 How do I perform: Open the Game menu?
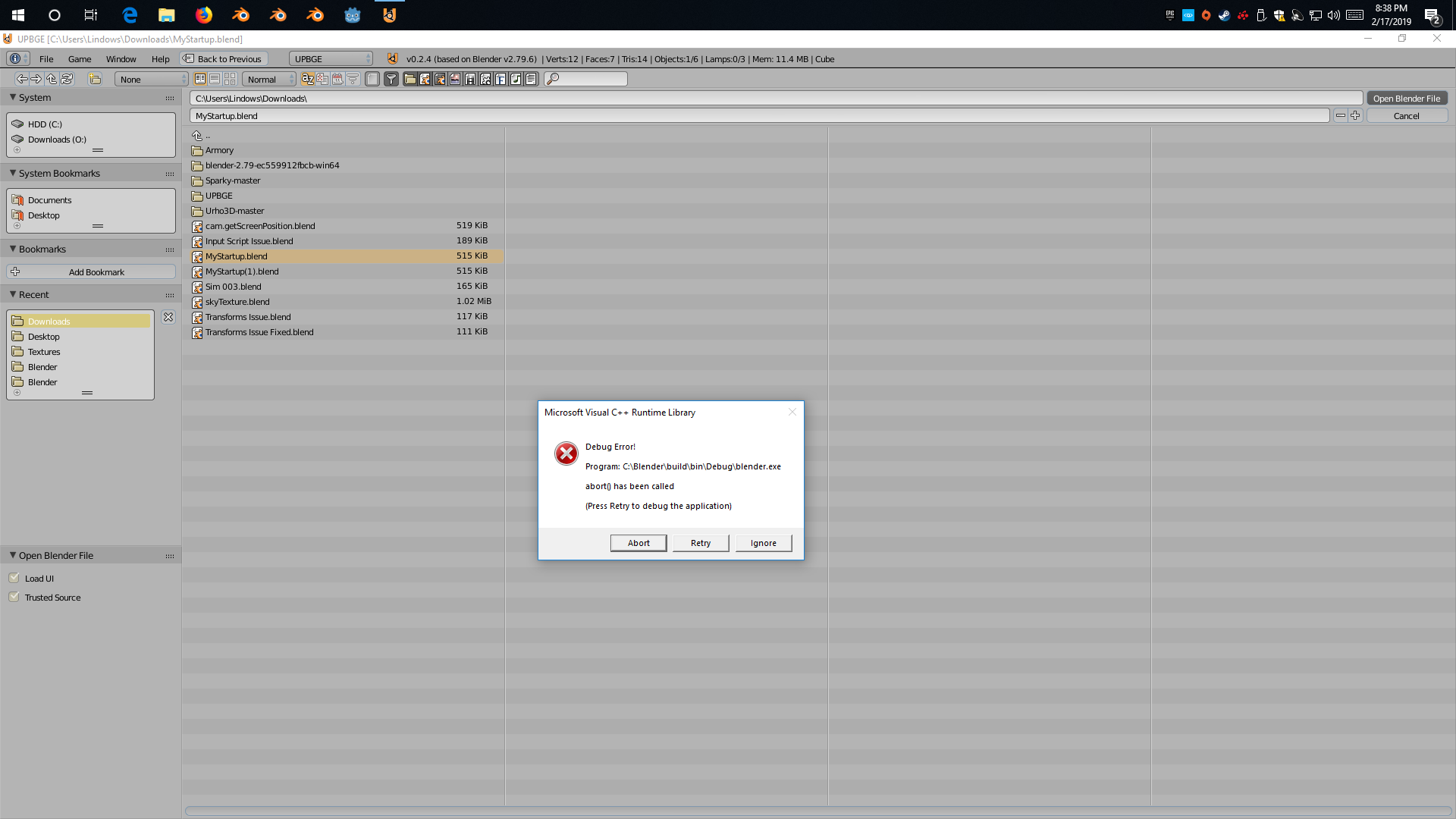point(80,59)
